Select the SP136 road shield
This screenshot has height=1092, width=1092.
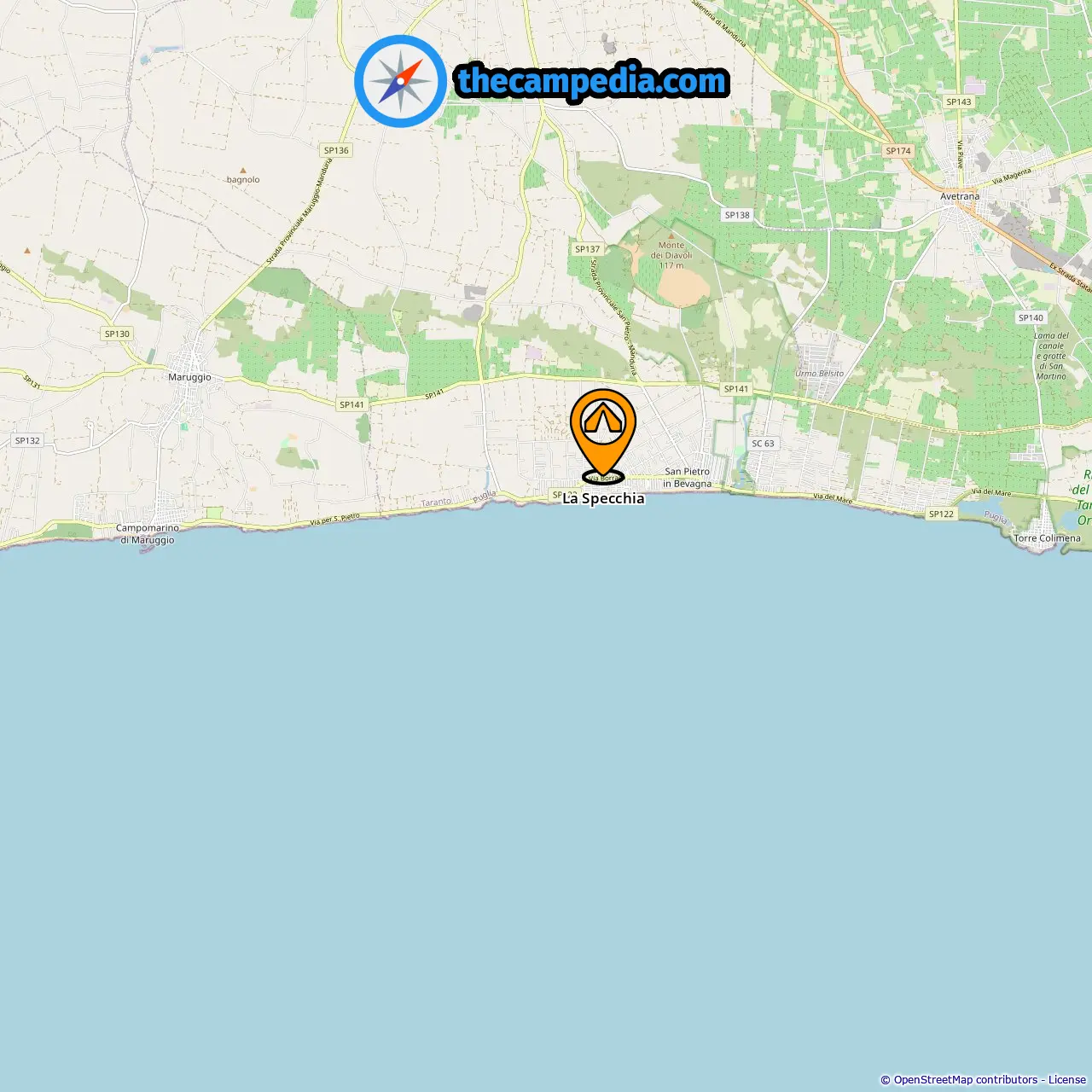coord(336,150)
